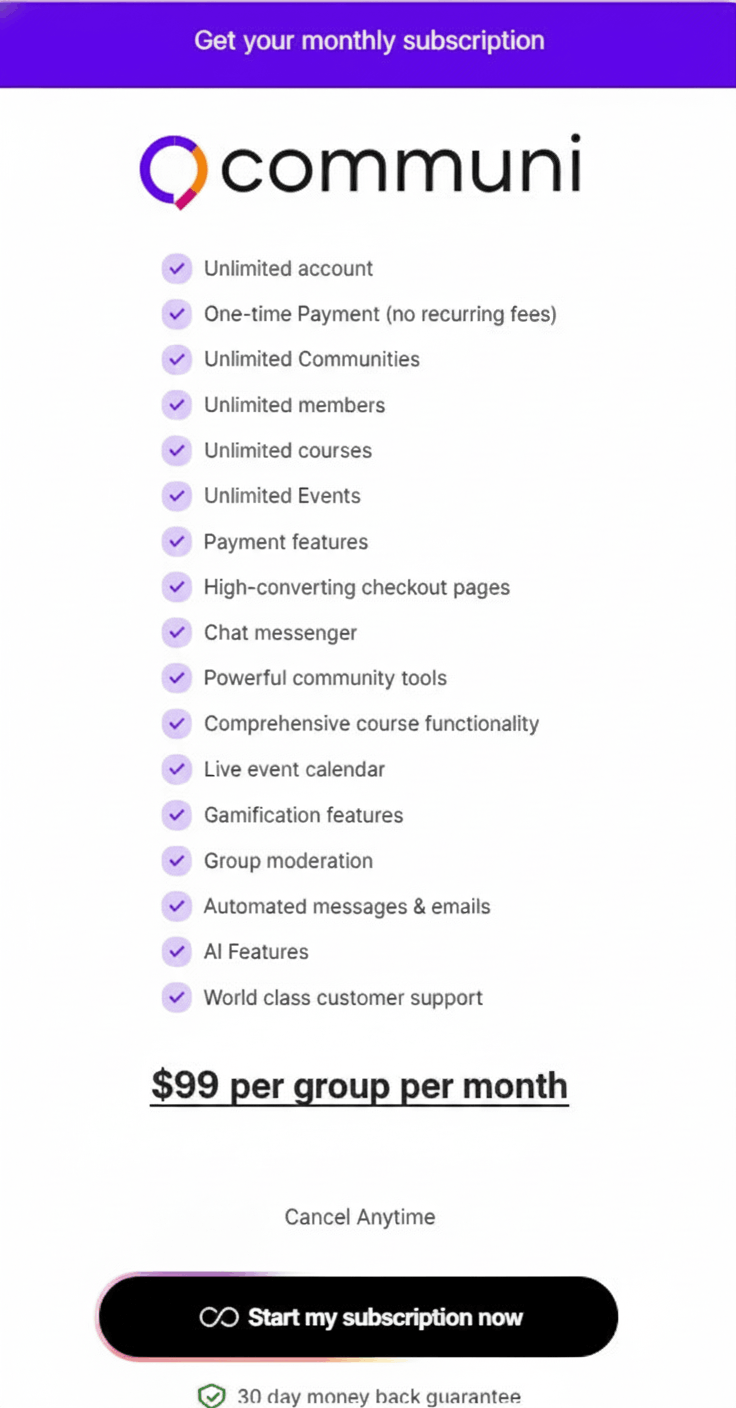Click the checkmark beside Unlimited members
The image size is (736, 1408).
point(177,405)
